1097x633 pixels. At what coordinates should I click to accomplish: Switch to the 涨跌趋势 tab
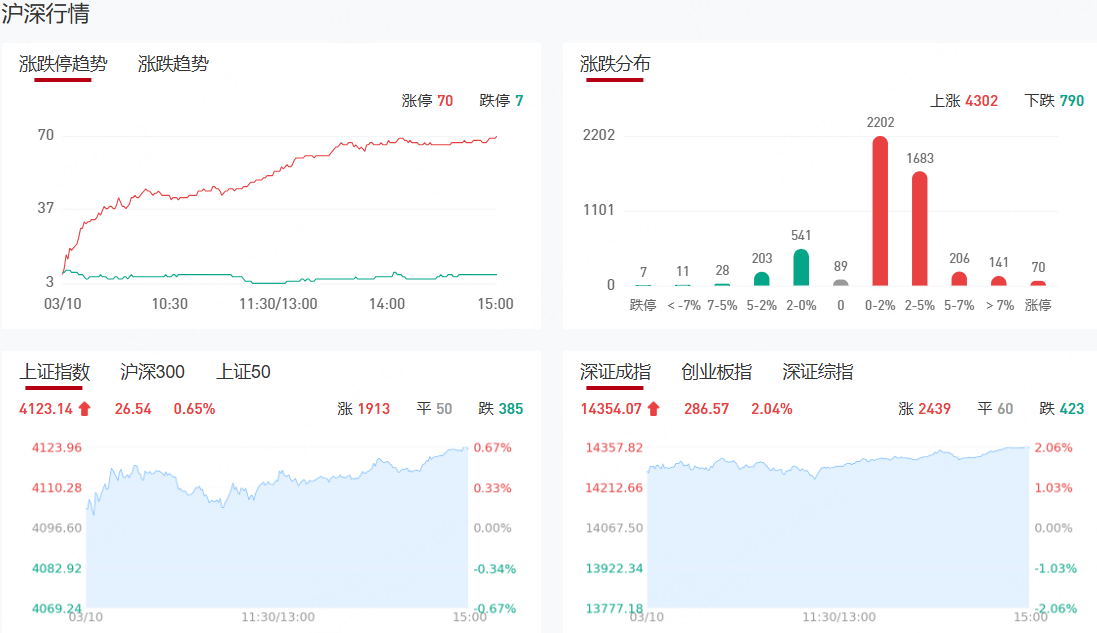tap(173, 64)
